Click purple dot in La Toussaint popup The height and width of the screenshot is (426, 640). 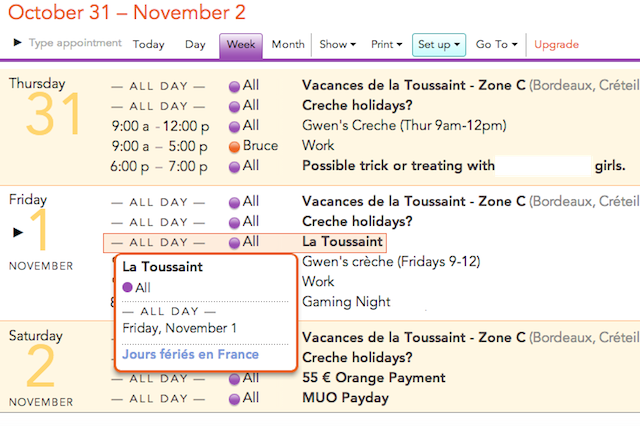[x=128, y=288]
